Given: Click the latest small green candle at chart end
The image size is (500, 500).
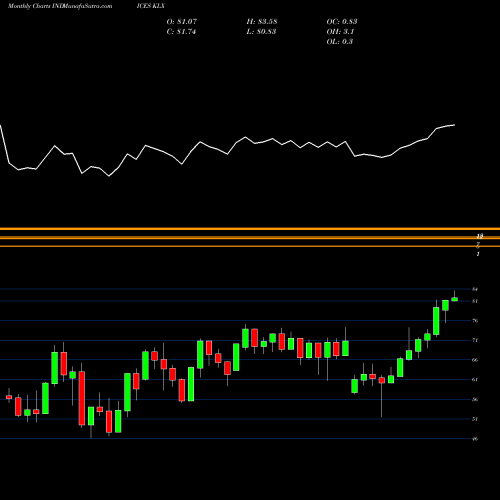Looking at the screenshot, I should pos(455,299).
